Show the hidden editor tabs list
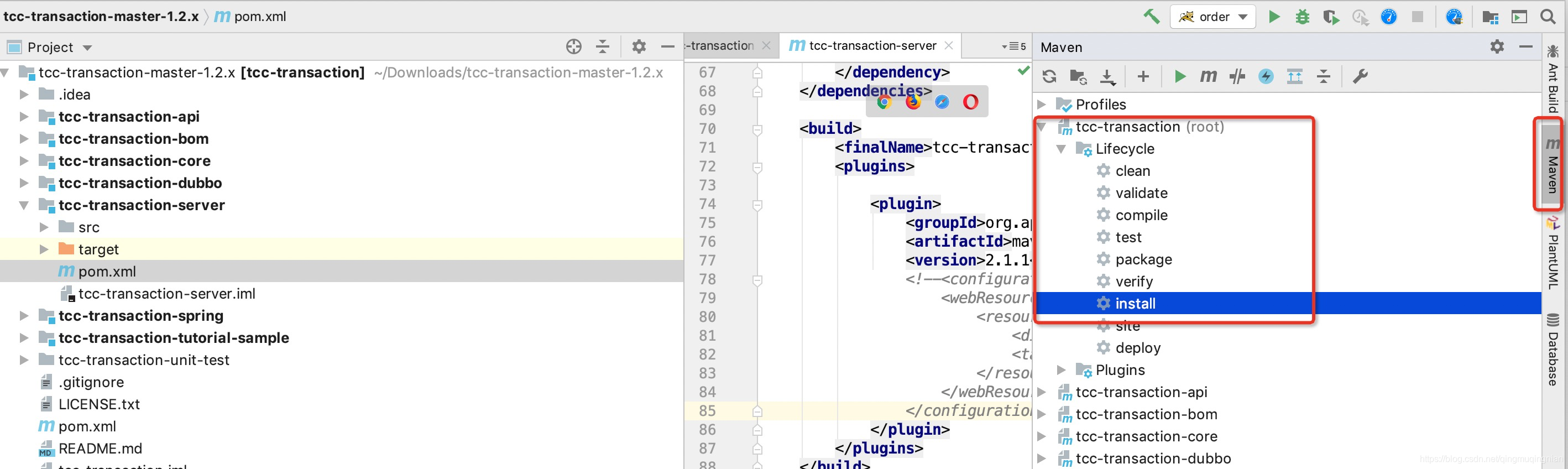This screenshot has width=1568, height=469. point(1013,46)
